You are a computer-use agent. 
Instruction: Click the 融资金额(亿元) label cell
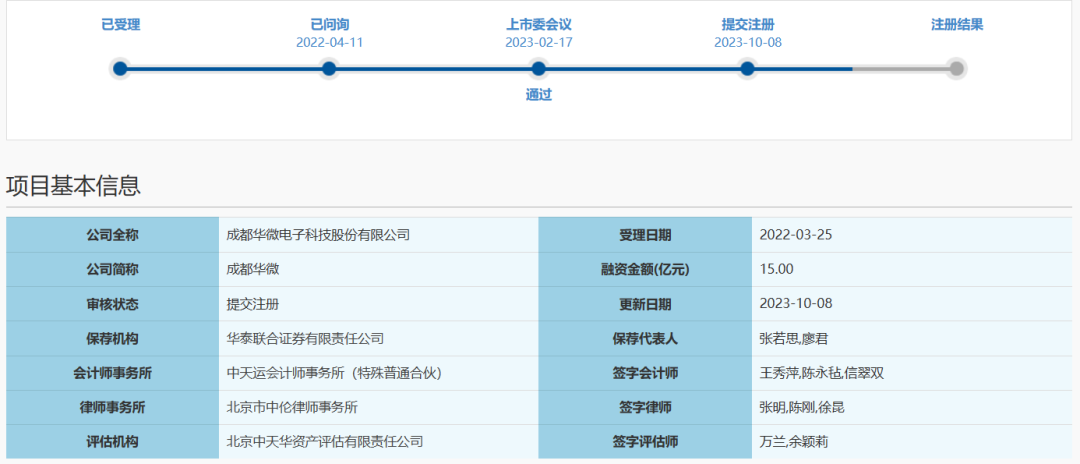645,269
